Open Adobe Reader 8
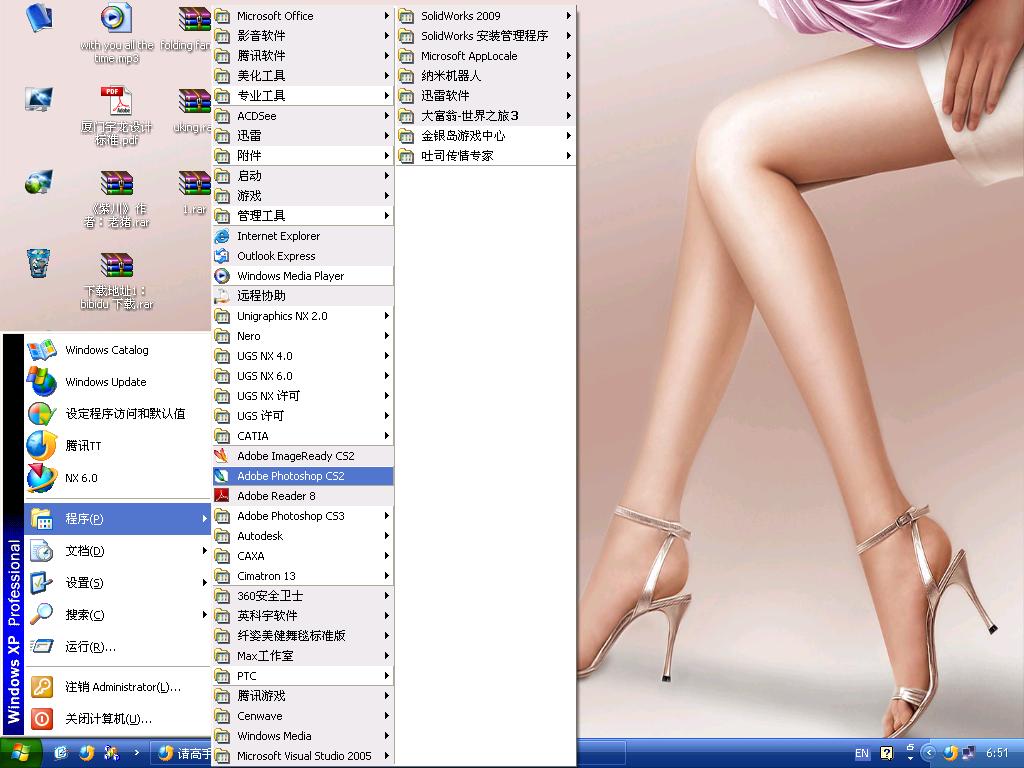The width and height of the screenshot is (1024, 768). click(x=303, y=496)
